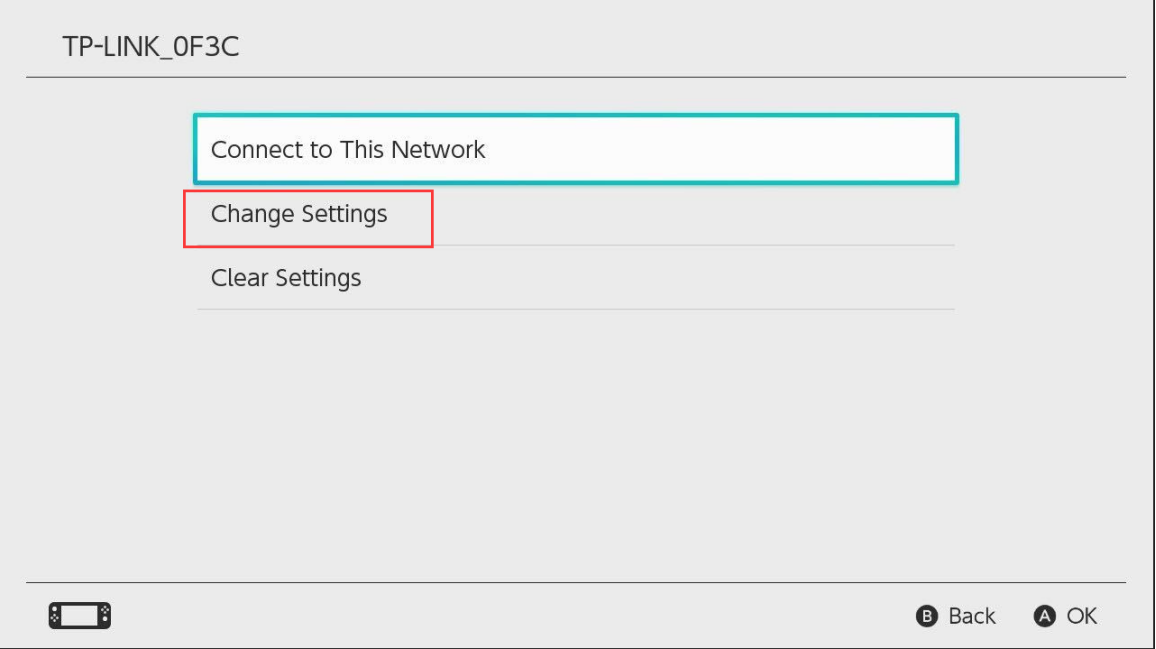Click the Switch console controller icon
Screen dimensions: 1156x649
(x=80, y=616)
